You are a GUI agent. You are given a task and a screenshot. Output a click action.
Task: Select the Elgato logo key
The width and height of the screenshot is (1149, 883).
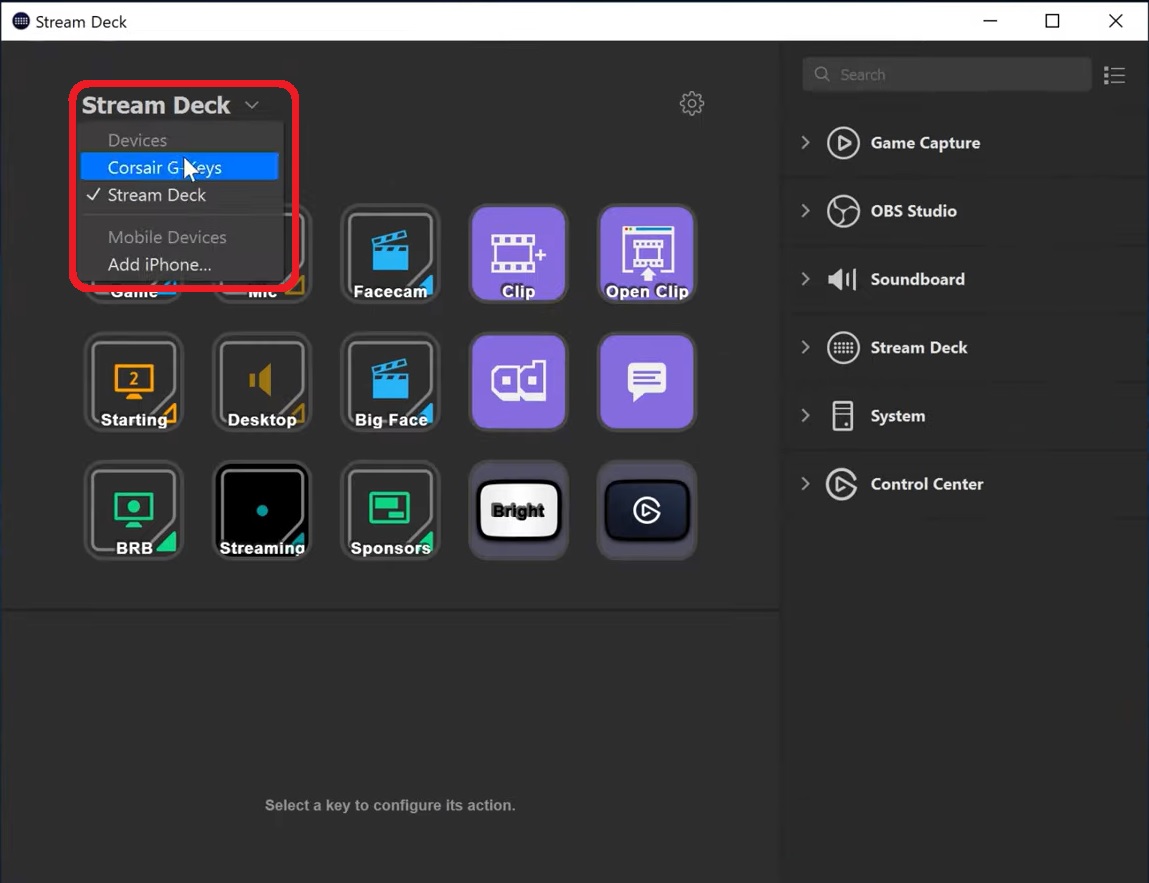pyautogui.click(x=646, y=510)
